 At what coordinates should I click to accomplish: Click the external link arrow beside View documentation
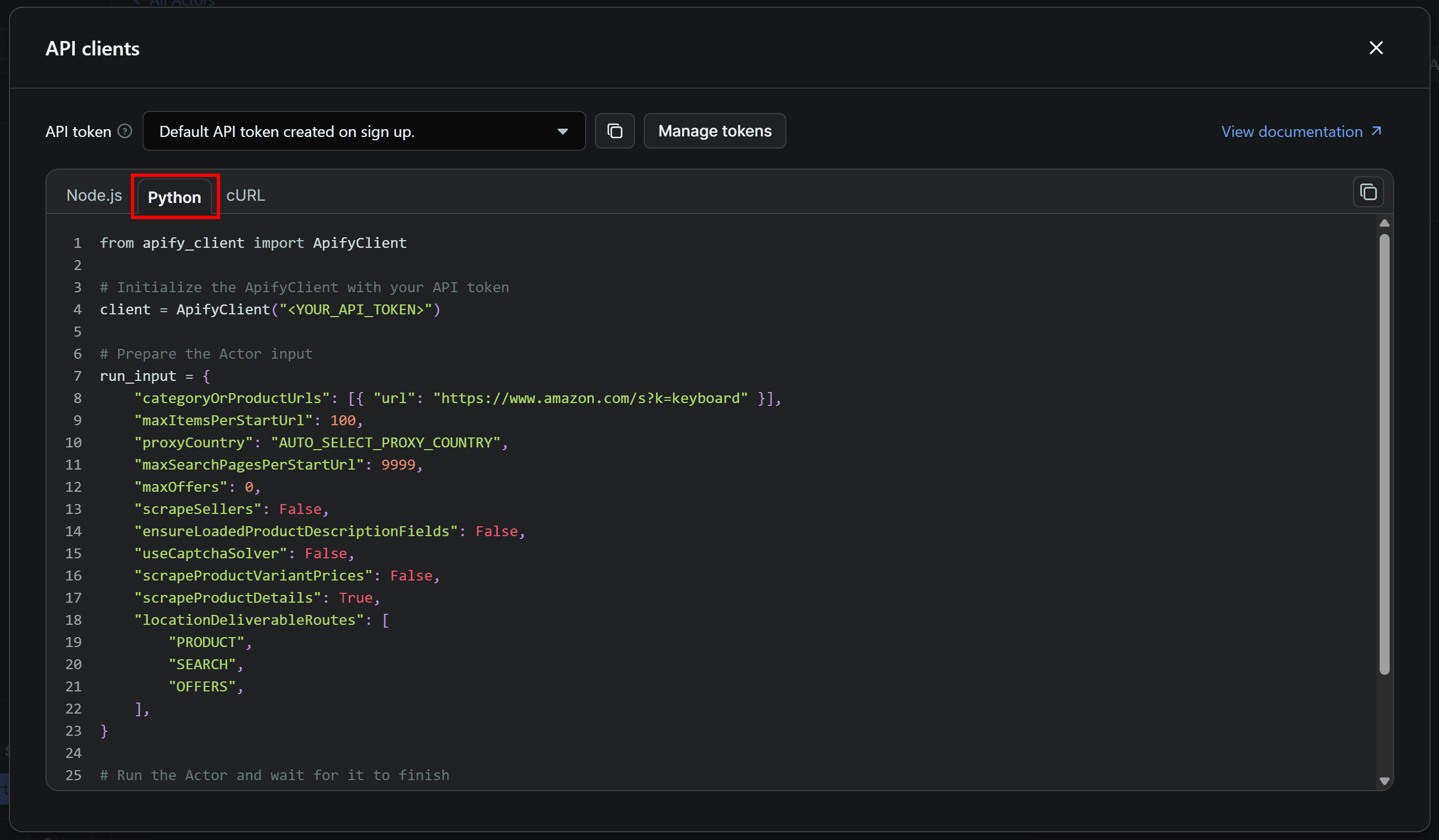(1376, 131)
